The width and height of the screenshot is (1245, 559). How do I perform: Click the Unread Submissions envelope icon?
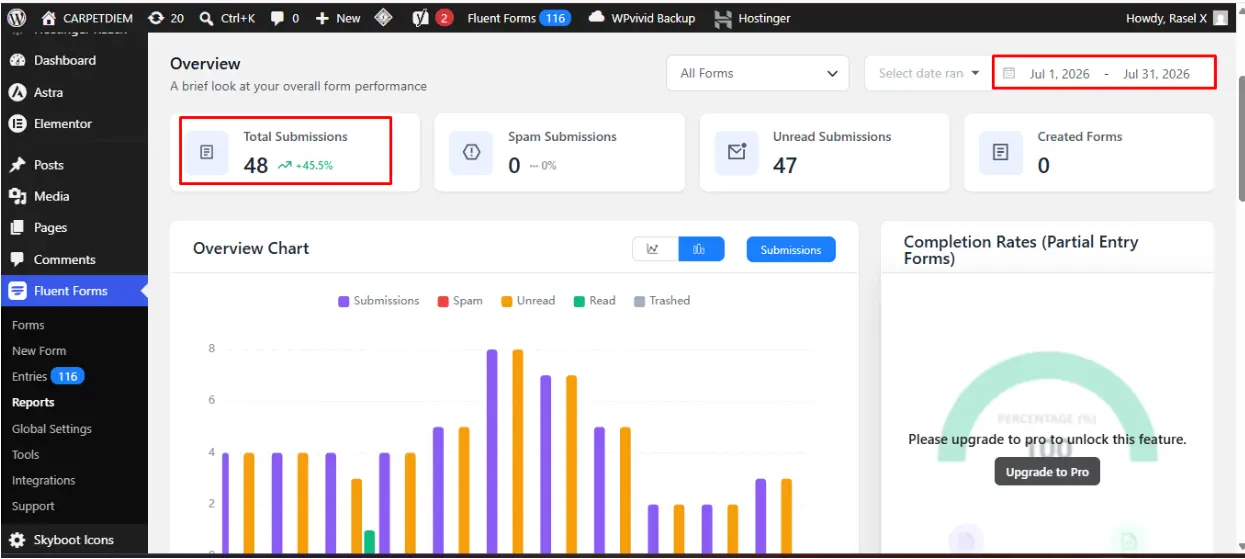click(736, 152)
